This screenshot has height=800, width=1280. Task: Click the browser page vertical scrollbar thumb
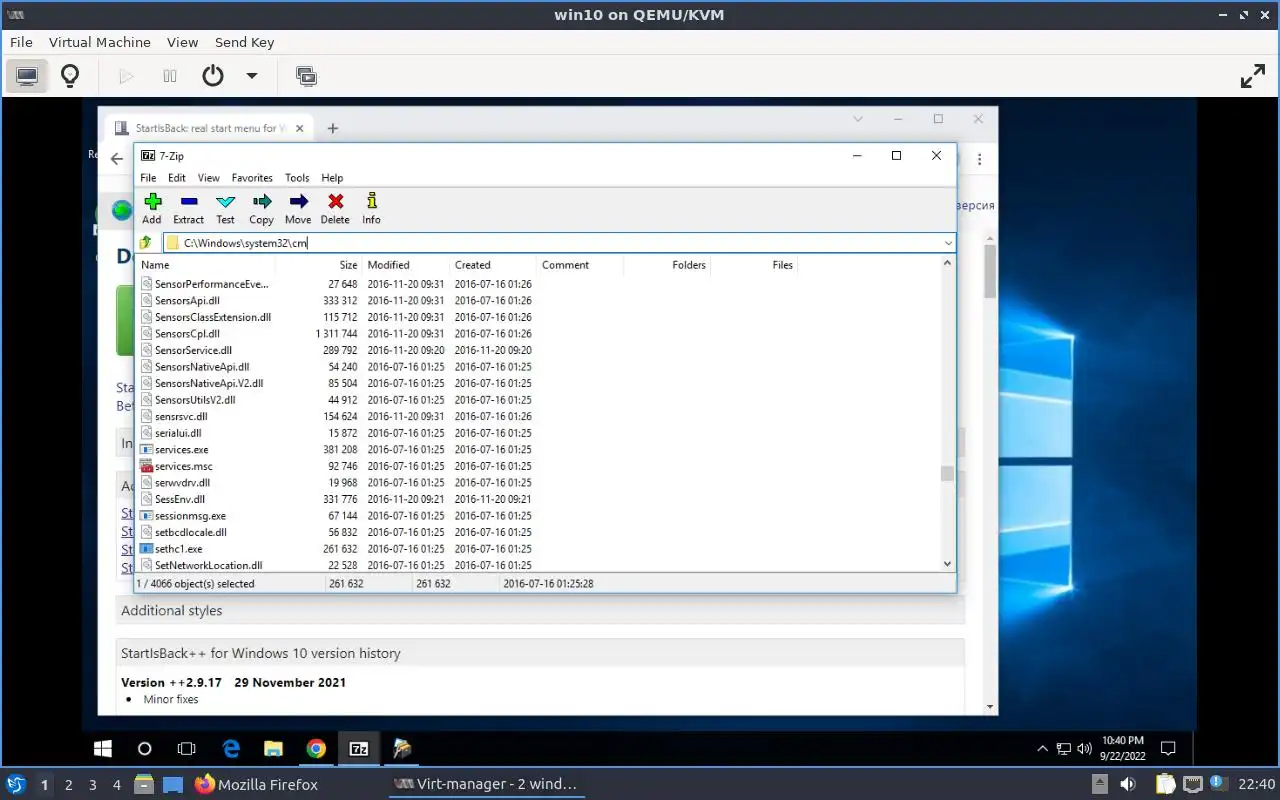990,271
